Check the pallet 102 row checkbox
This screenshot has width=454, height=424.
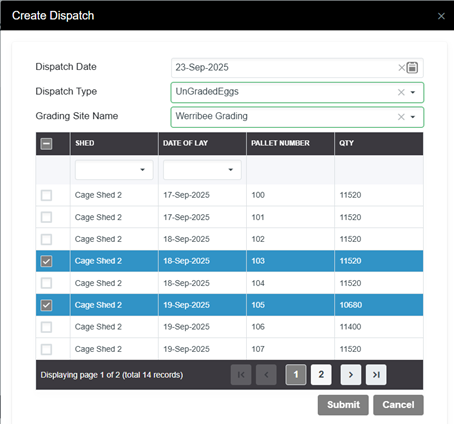point(46,239)
